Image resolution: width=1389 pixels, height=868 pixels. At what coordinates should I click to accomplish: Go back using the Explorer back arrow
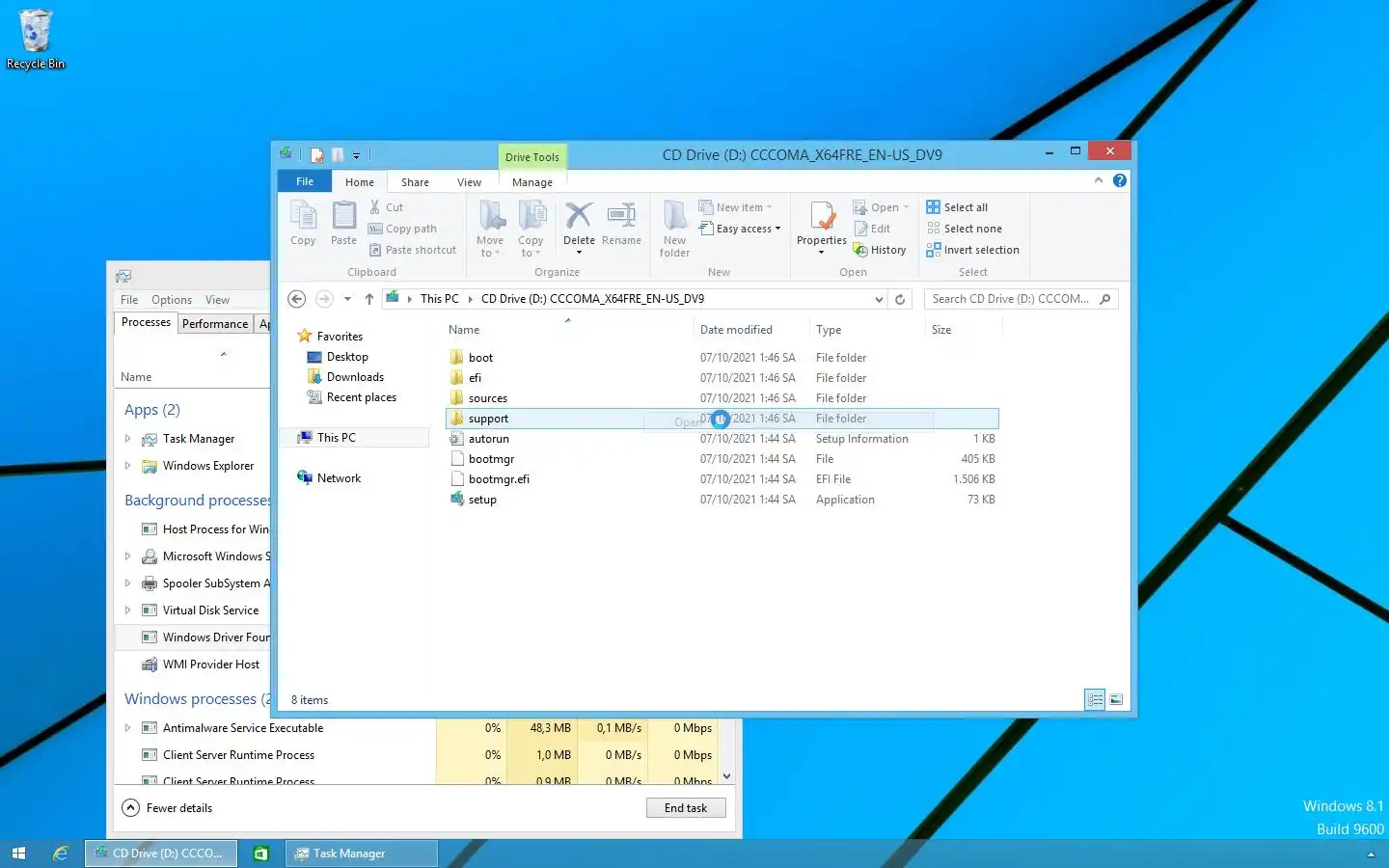tap(297, 299)
